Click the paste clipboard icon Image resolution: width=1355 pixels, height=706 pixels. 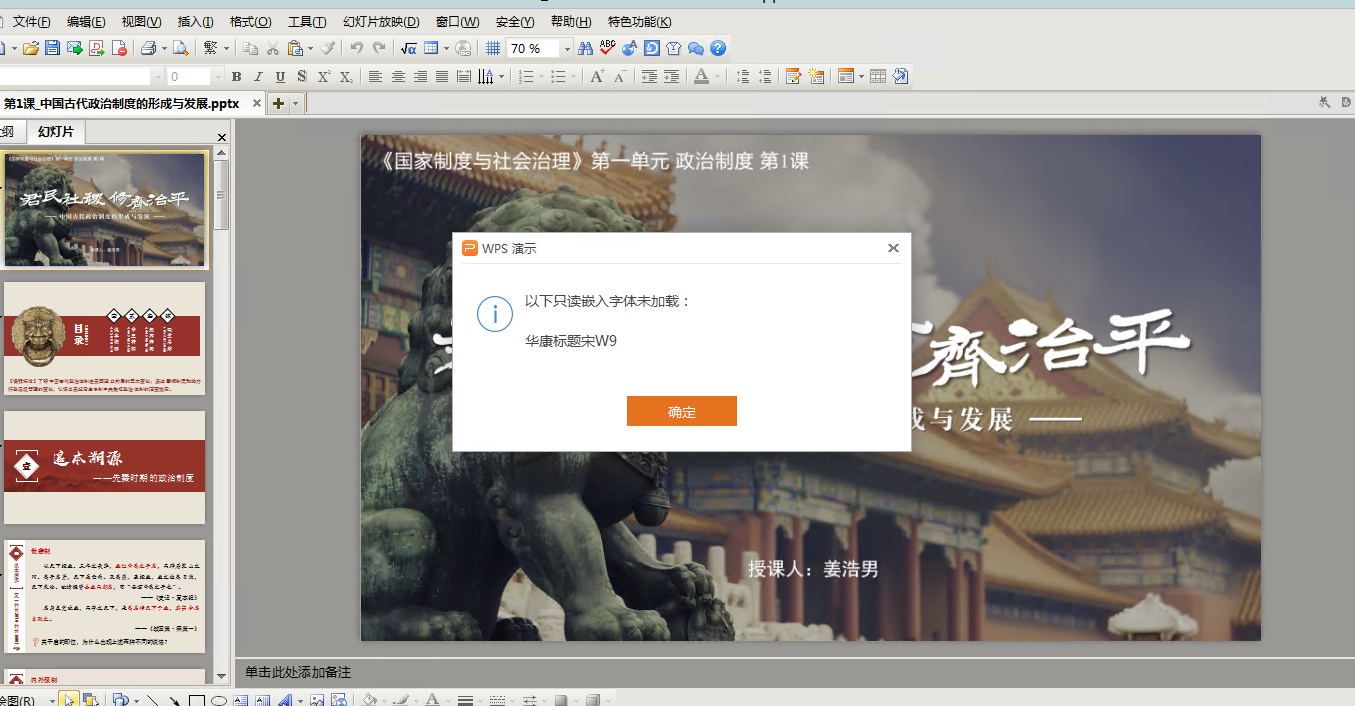pyautogui.click(x=295, y=48)
